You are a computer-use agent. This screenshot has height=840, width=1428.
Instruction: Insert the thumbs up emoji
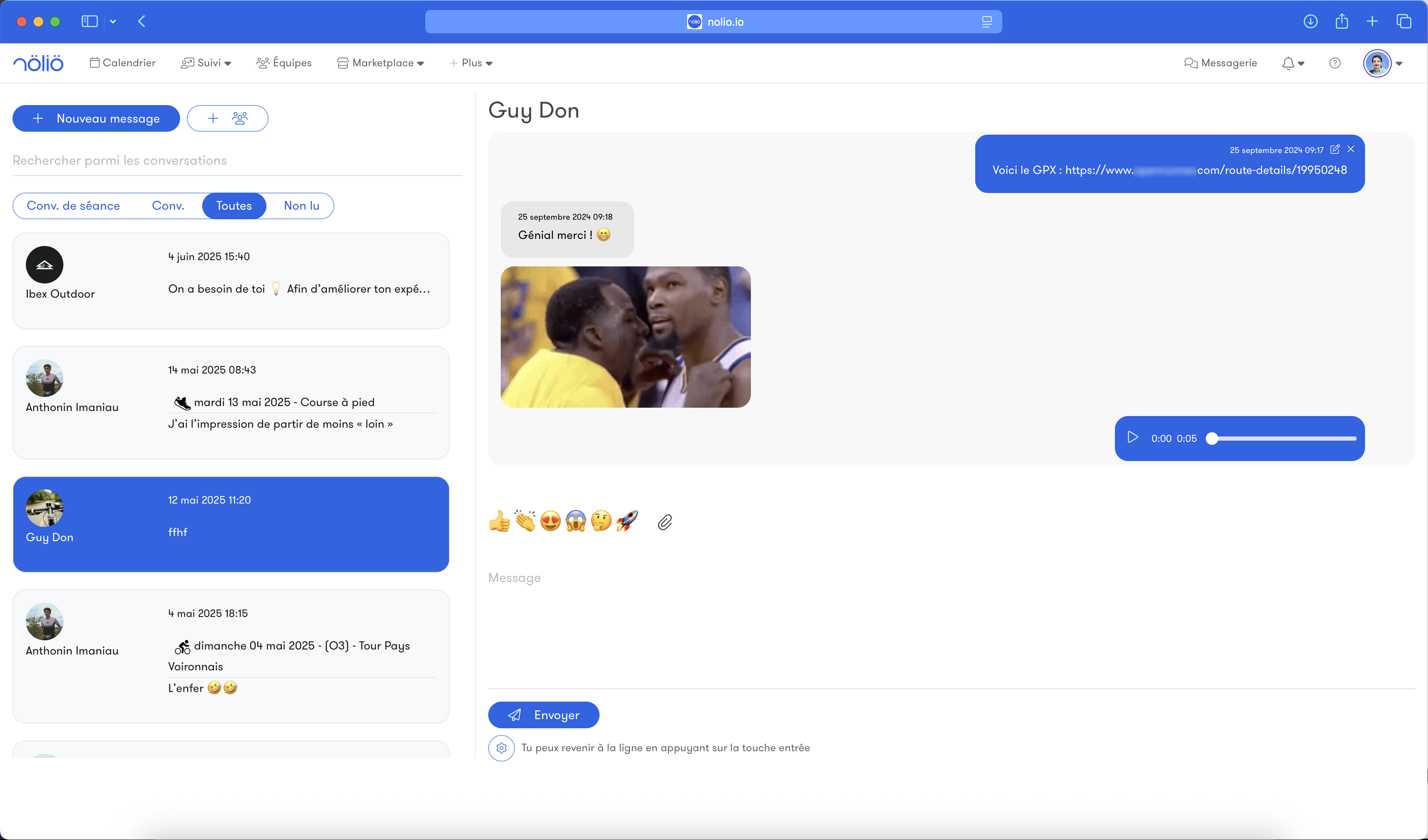point(499,521)
